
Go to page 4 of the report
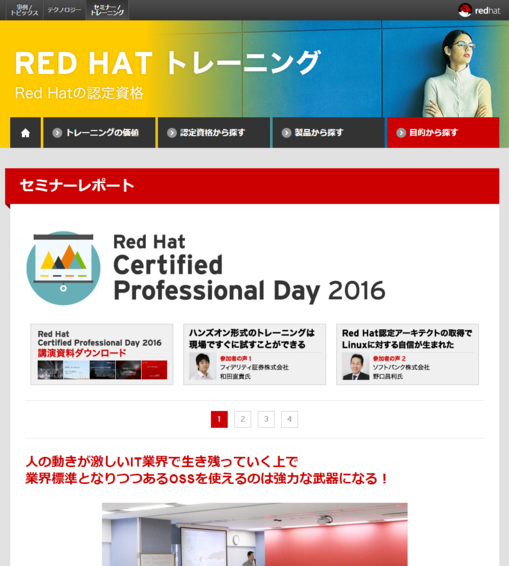[290, 419]
